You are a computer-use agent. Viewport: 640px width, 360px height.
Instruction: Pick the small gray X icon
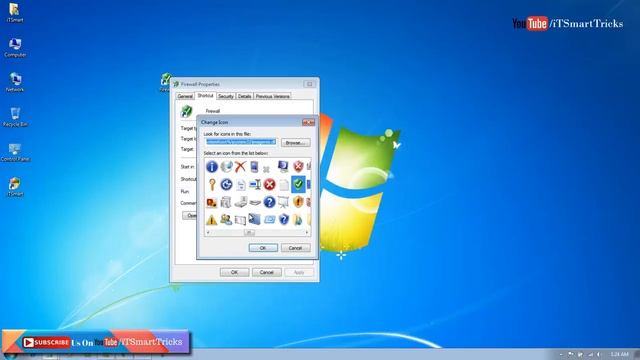coord(267,169)
